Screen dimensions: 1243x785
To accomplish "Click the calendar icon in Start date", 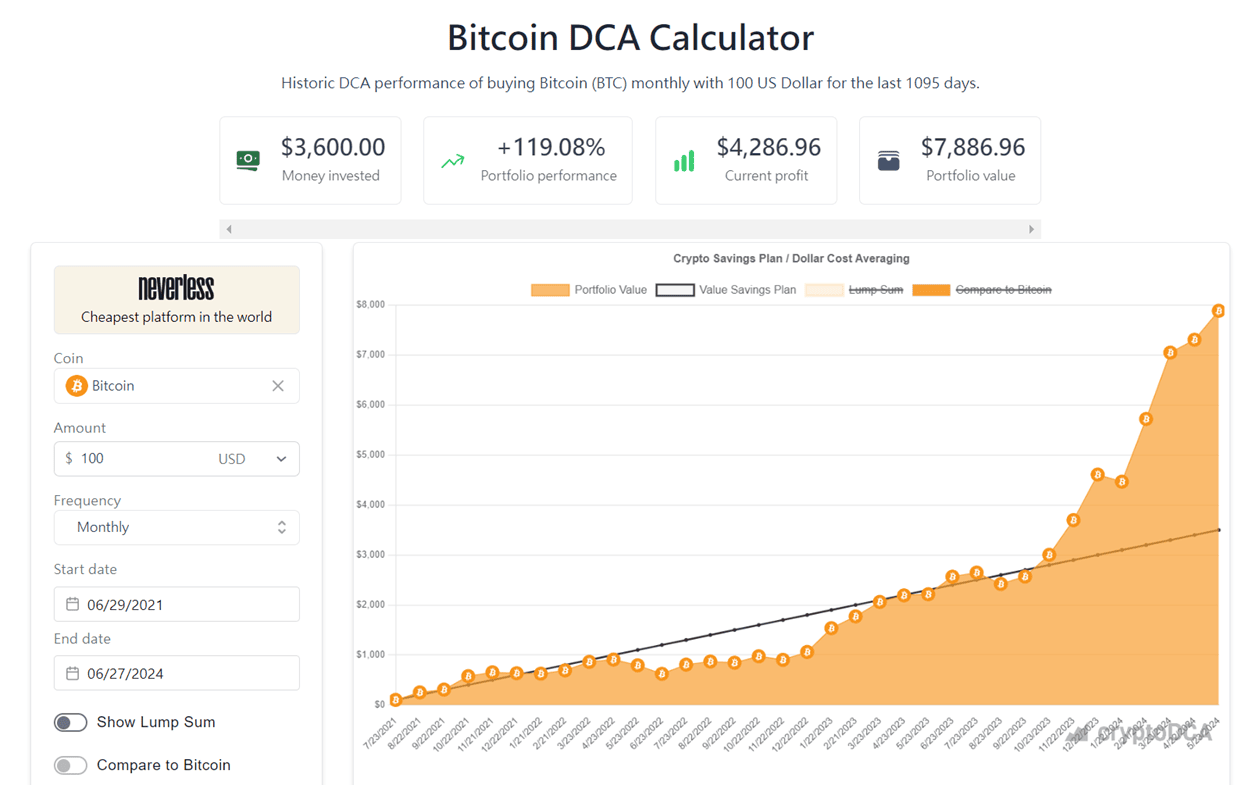I will [72, 604].
